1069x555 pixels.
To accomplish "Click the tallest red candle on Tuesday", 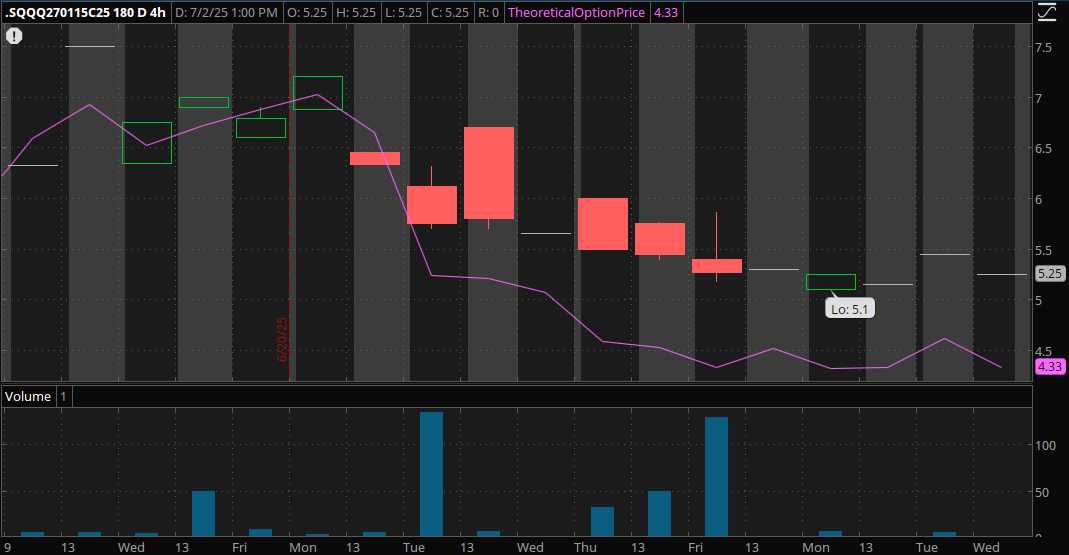I will tap(489, 173).
